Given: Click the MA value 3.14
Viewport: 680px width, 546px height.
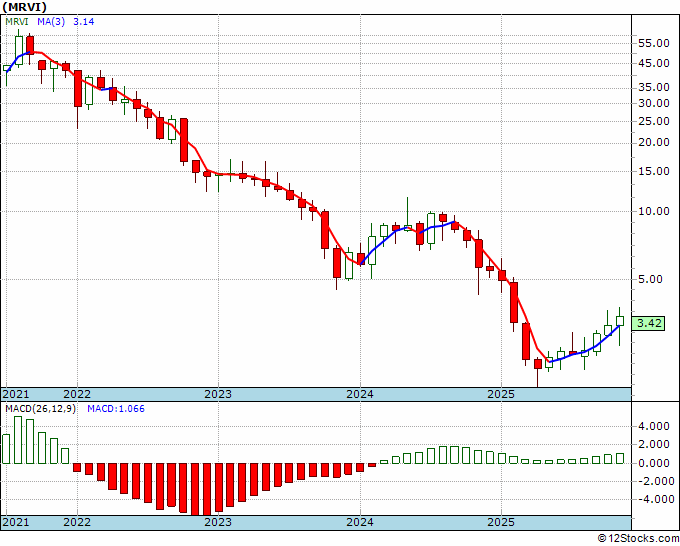Looking at the screenshot, I should point(83,21).
